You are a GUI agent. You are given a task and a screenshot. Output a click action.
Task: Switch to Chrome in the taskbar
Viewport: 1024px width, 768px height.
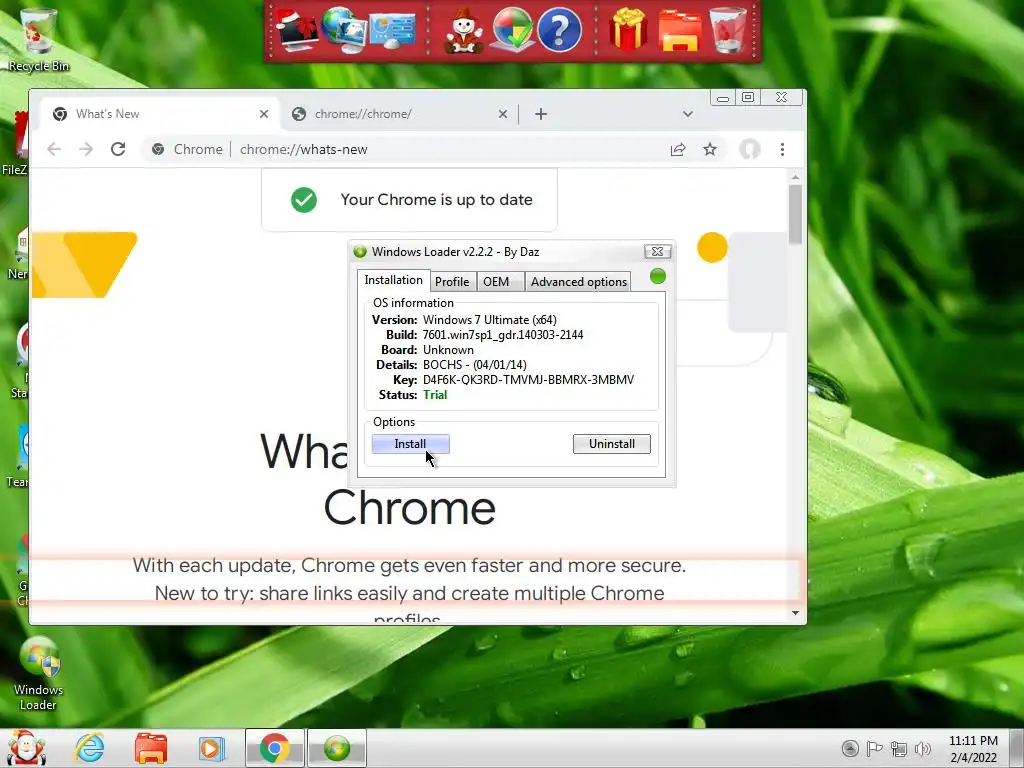pos(274,748)
